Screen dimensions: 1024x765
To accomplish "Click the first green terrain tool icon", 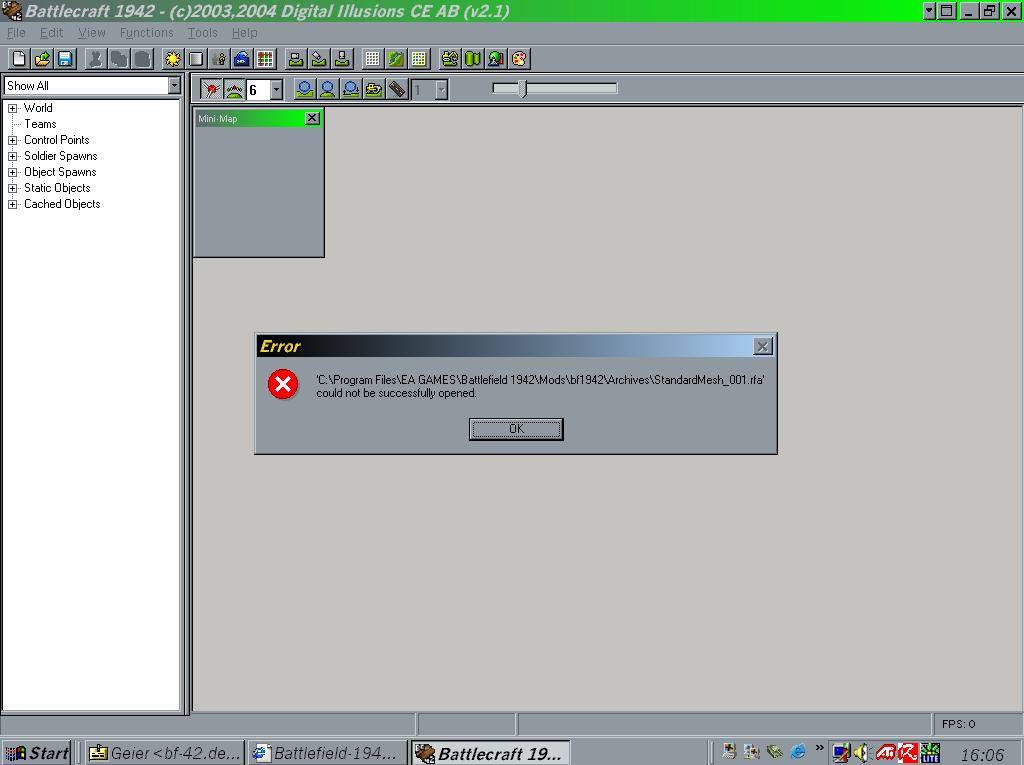I will click(296, 59).
